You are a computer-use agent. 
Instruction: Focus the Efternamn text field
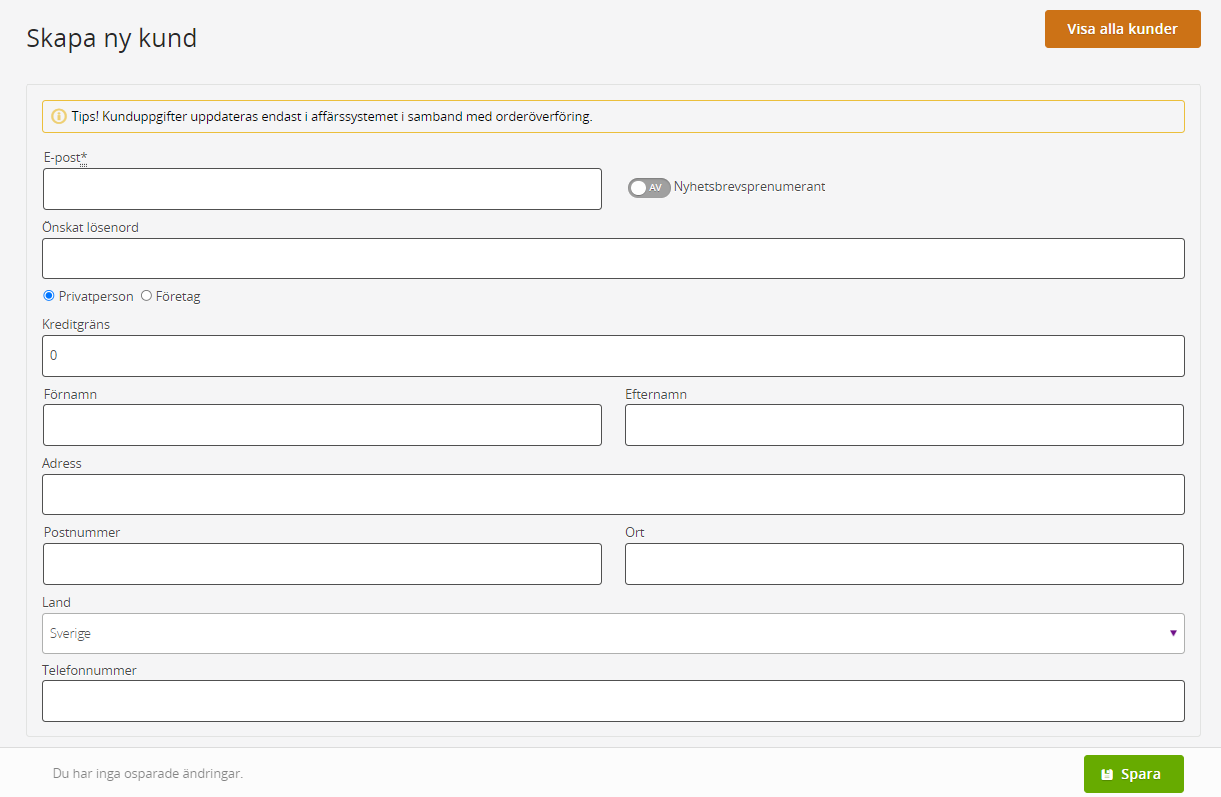(x=904, y=425)
